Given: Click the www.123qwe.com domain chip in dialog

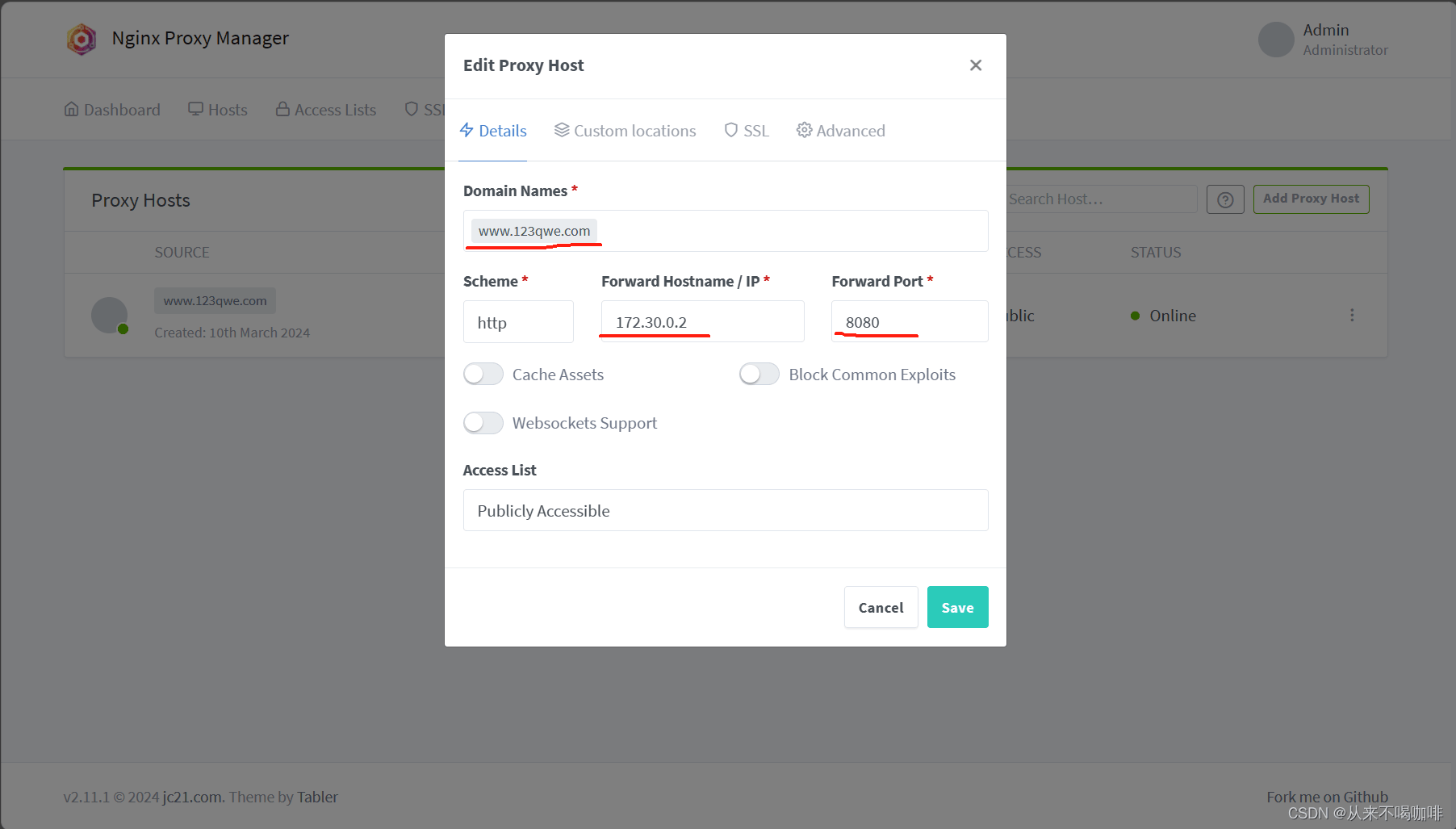Looking at the screenshot, I should pos(534,231).
